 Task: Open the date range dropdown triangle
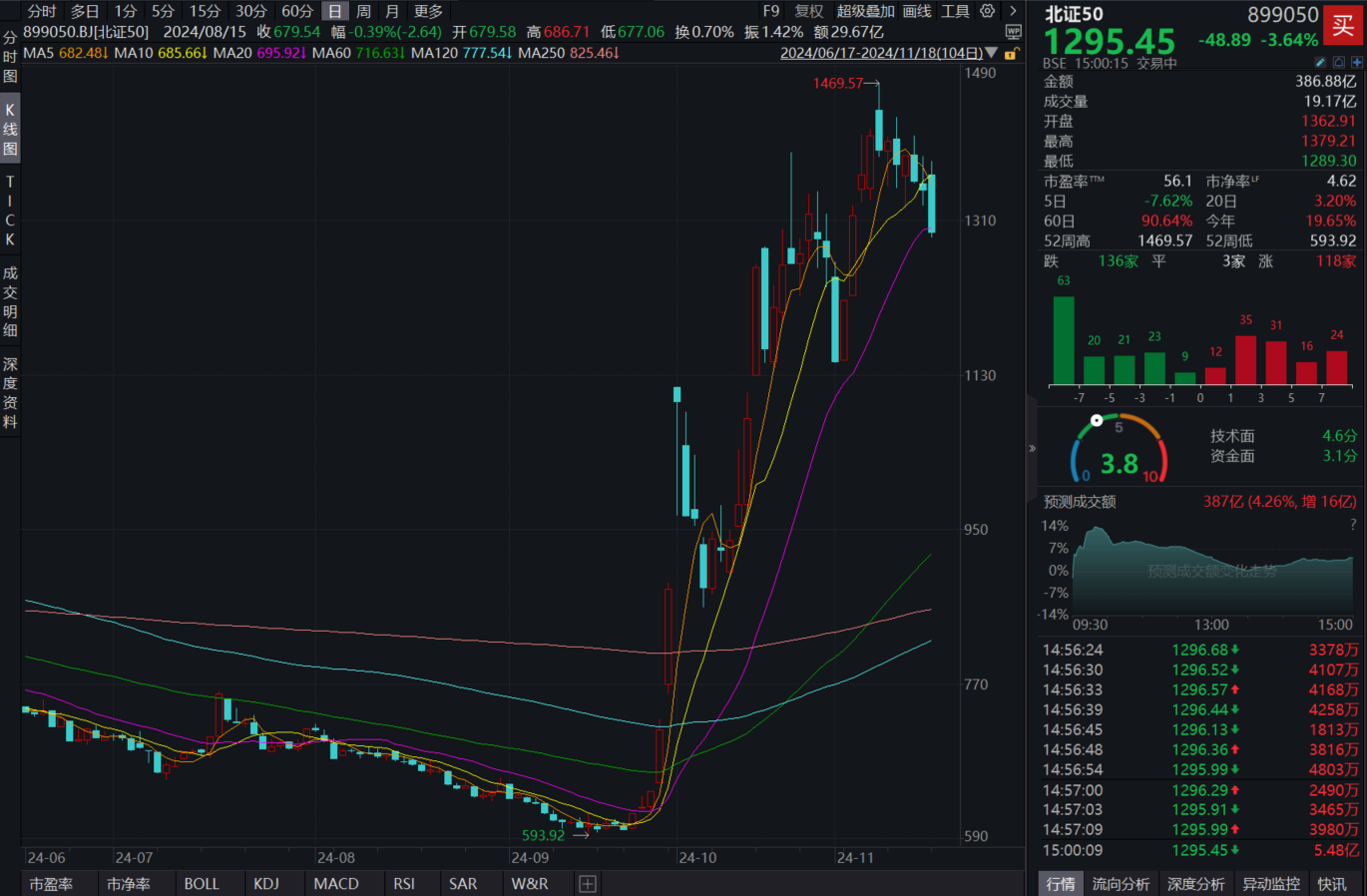(x=991, y=53)
